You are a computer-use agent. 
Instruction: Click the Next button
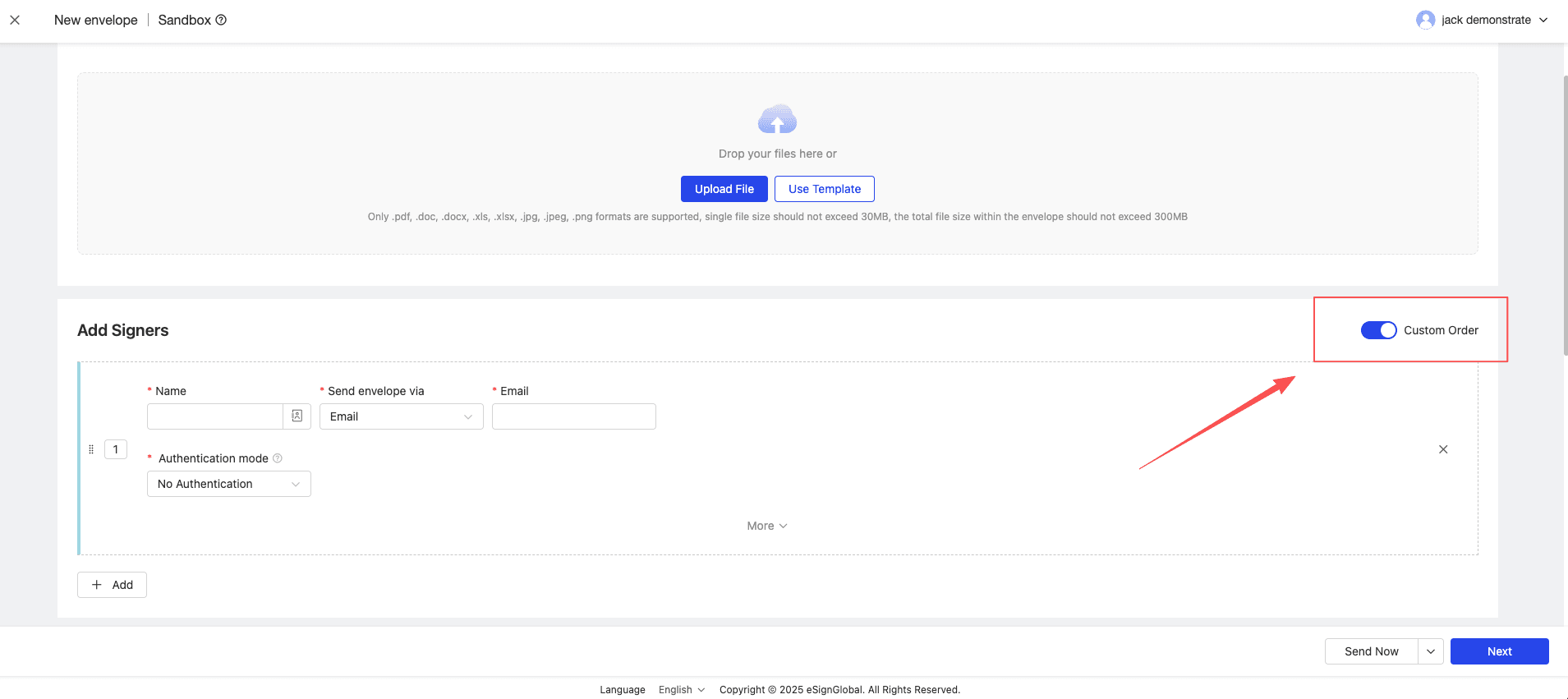click(1499, 651)
